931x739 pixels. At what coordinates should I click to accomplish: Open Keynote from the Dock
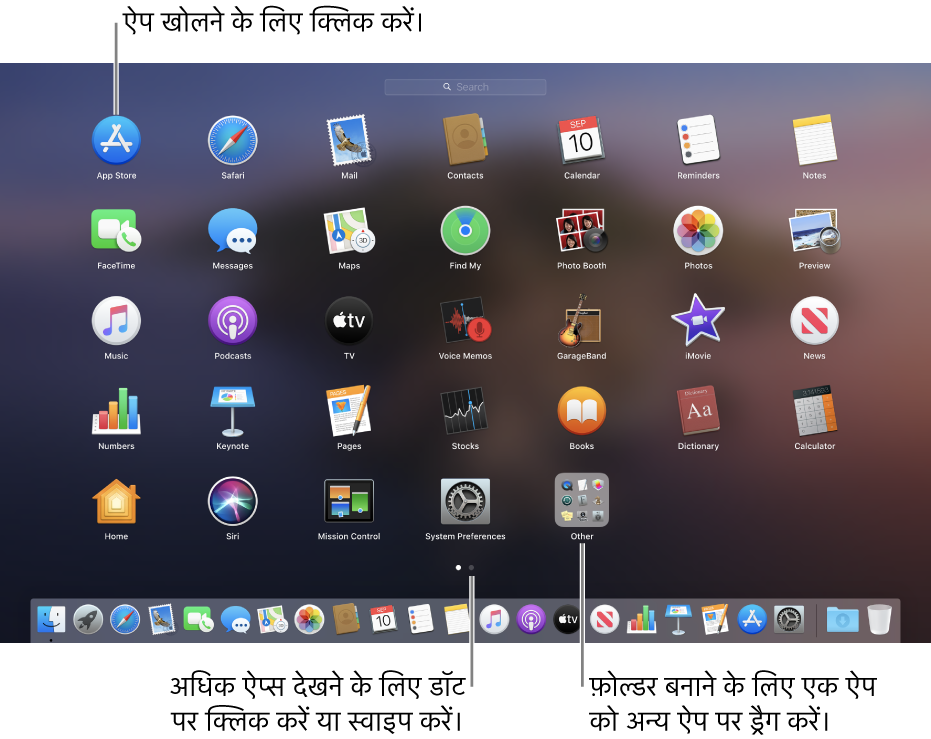pos(678,620)
